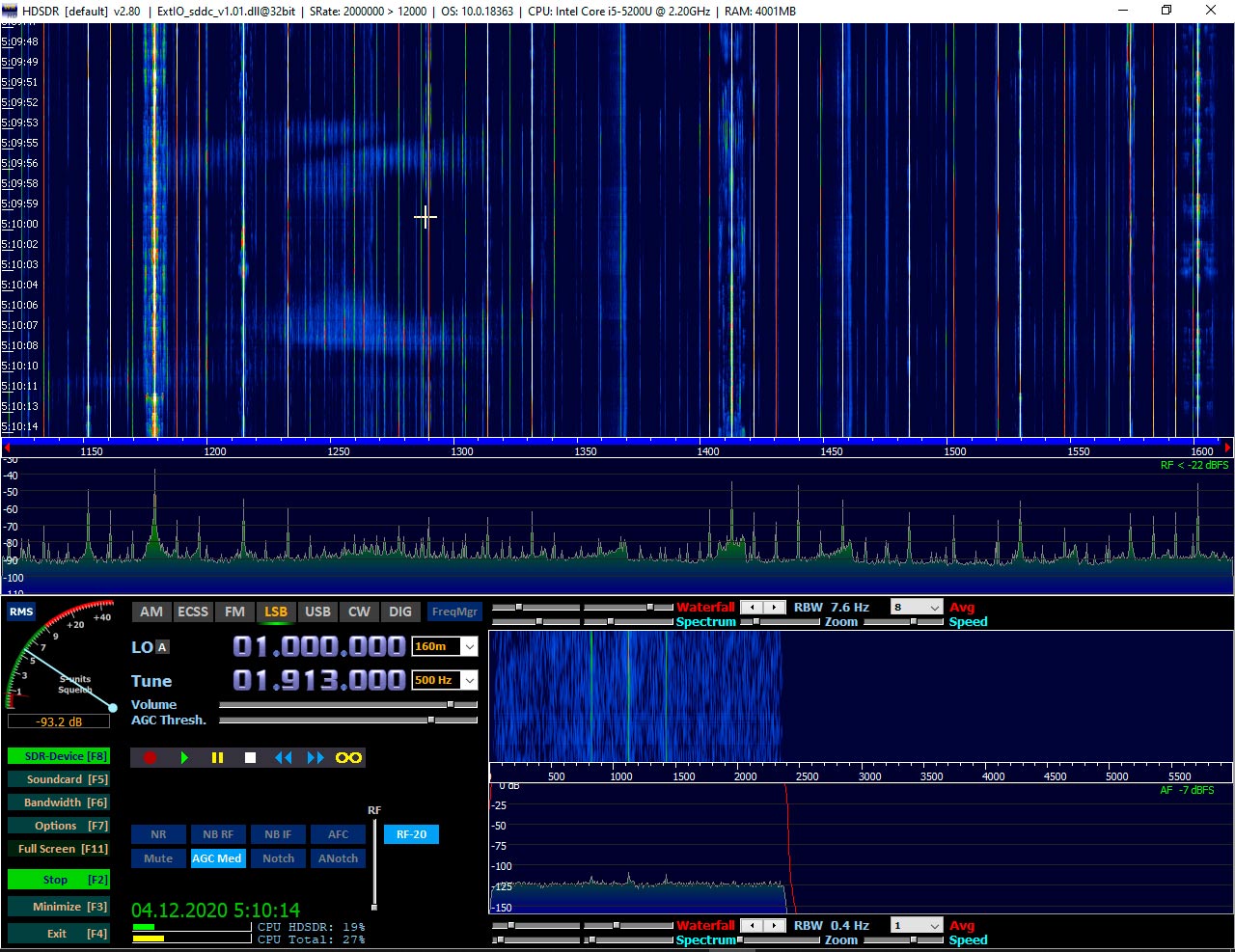Click the lower red Waterfall label
This screenshot has height=952, width=1235.
[705, 926]
